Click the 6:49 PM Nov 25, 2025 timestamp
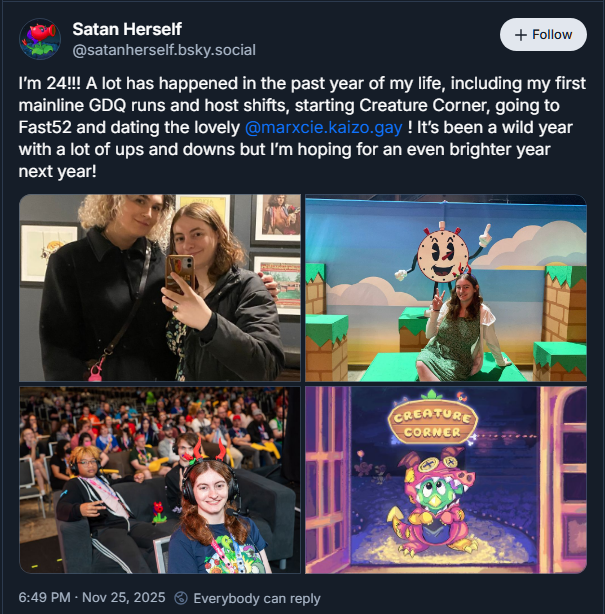 92,598
